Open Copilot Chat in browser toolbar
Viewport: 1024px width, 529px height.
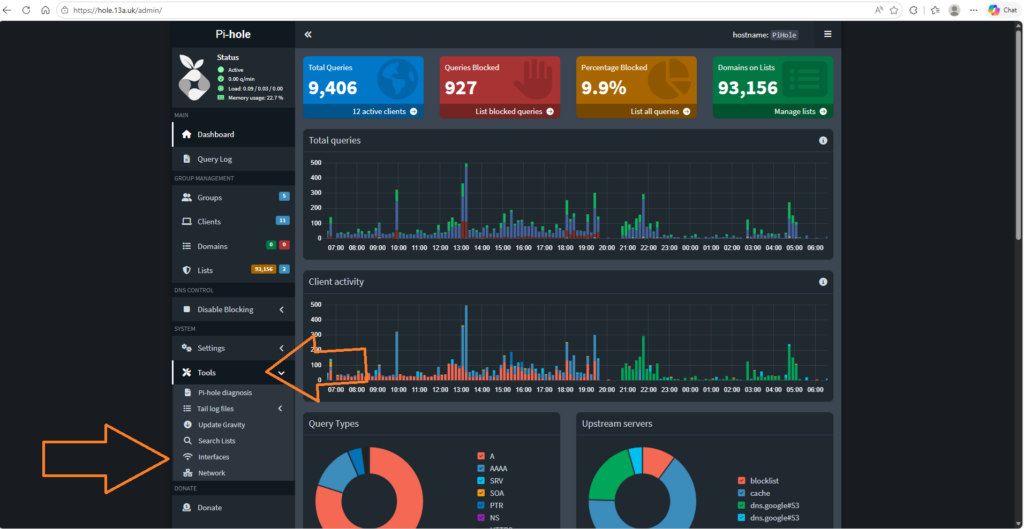pyautogui.click(x=1002, y=10)
